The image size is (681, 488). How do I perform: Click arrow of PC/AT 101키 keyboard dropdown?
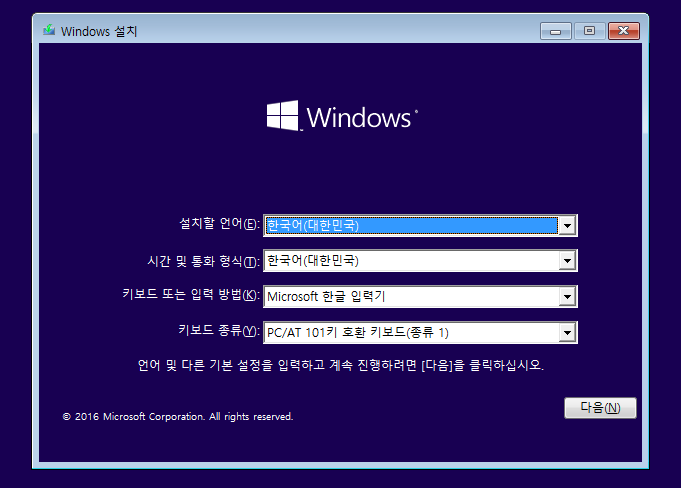pyautogui.click(x=567, y=333)
